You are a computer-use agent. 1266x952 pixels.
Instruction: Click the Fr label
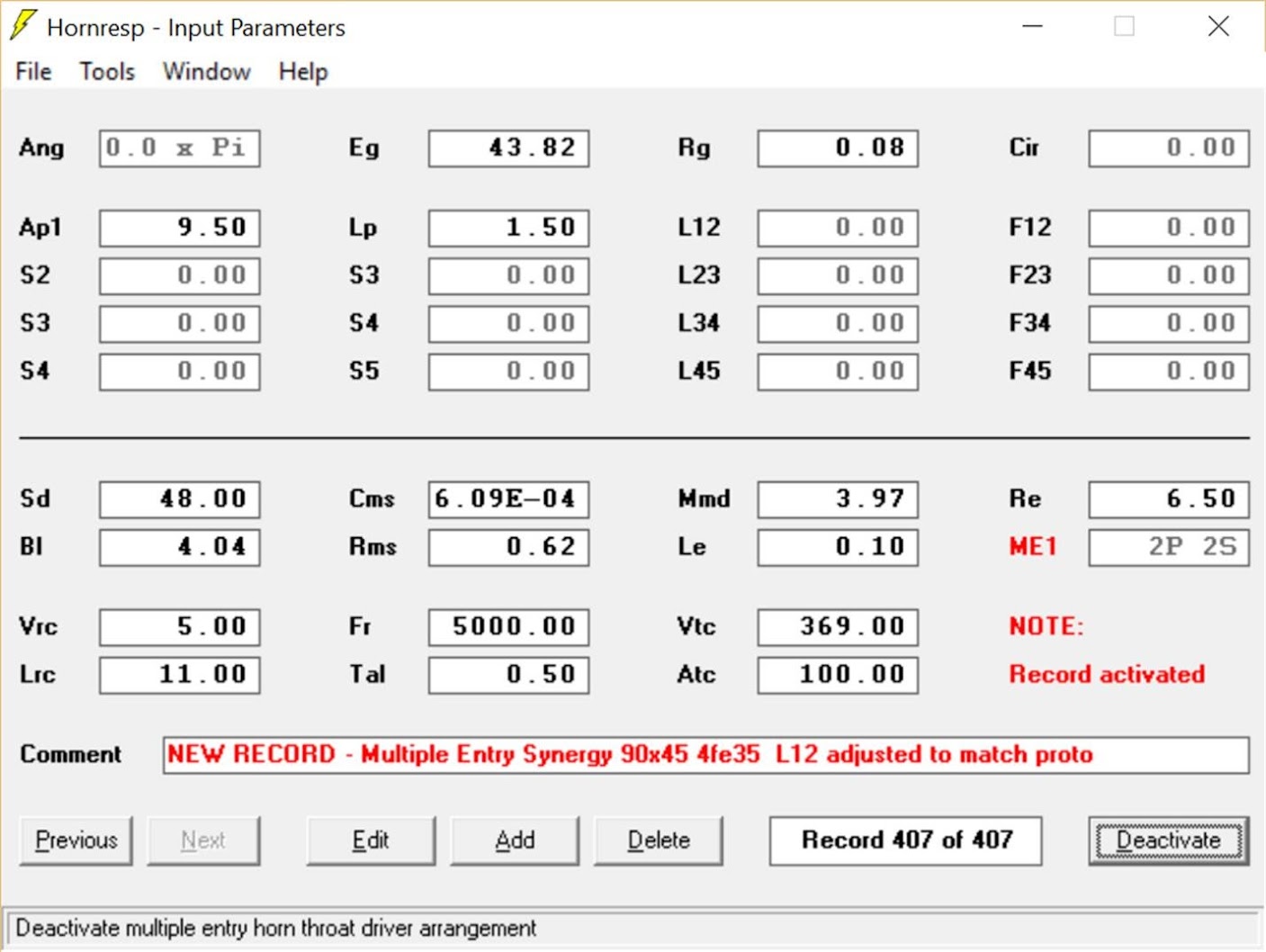360,626
